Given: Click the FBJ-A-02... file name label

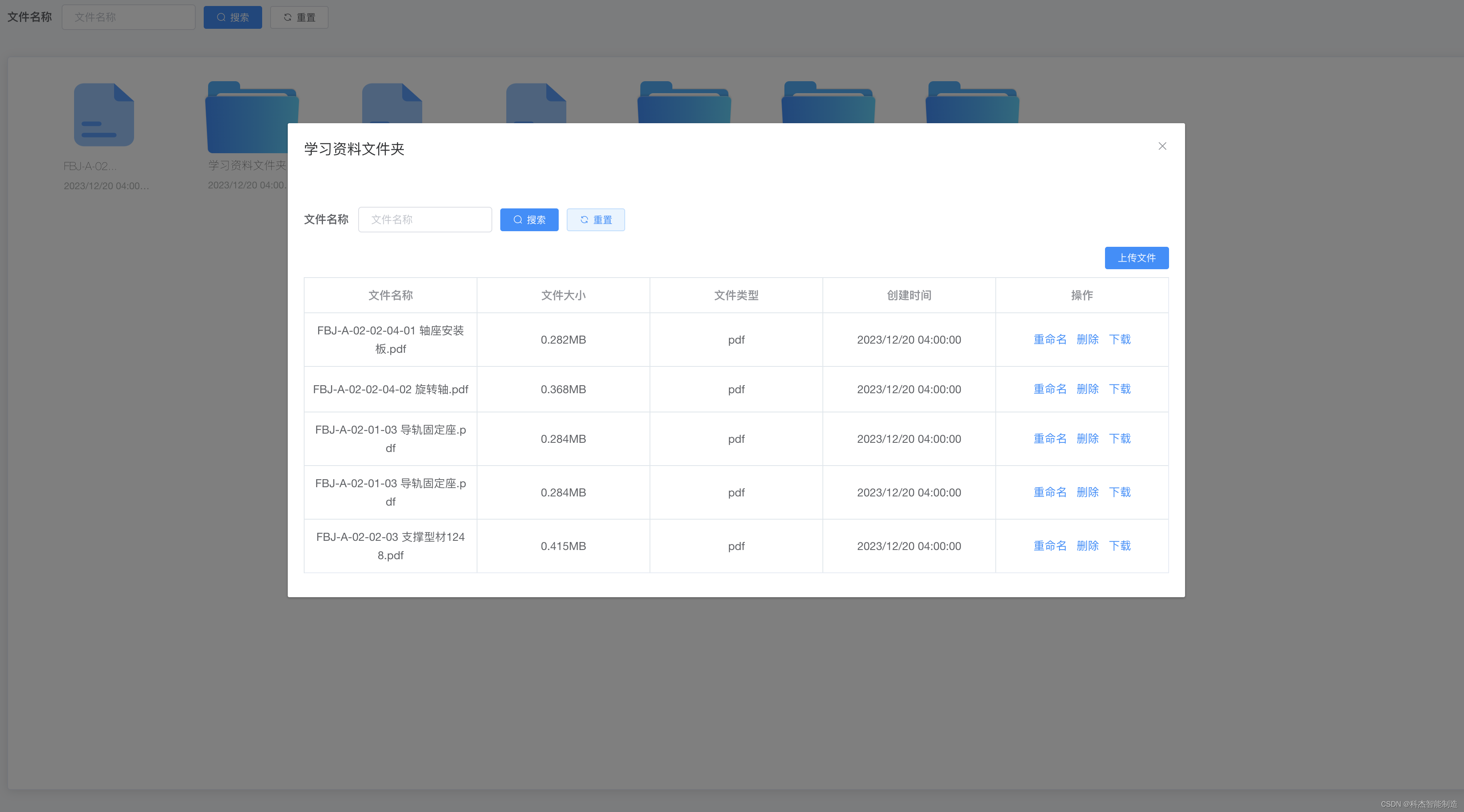Looking at the screenshot, I should (90, 166).
